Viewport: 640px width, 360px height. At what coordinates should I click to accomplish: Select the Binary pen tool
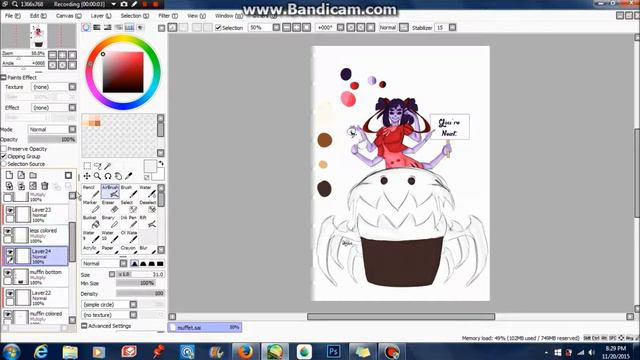coord(110,222)
